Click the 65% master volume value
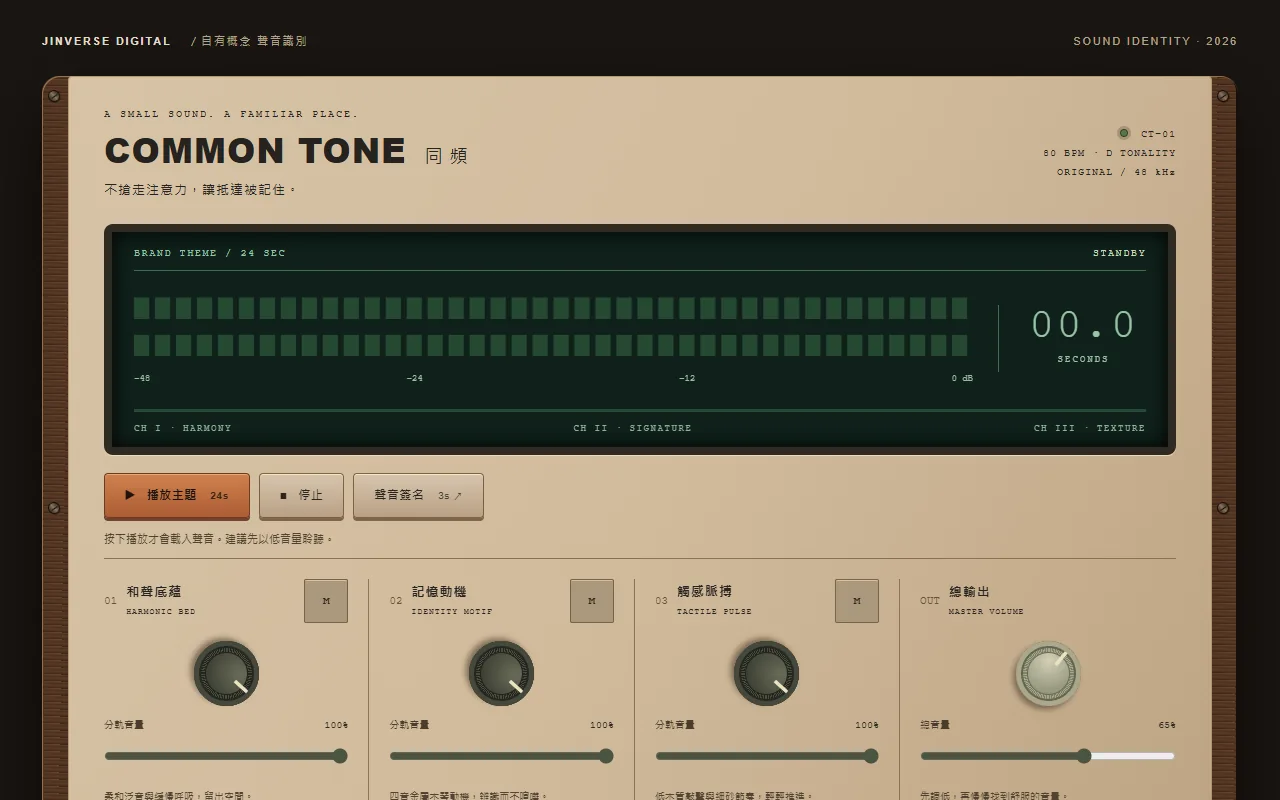 point(1167,725)
